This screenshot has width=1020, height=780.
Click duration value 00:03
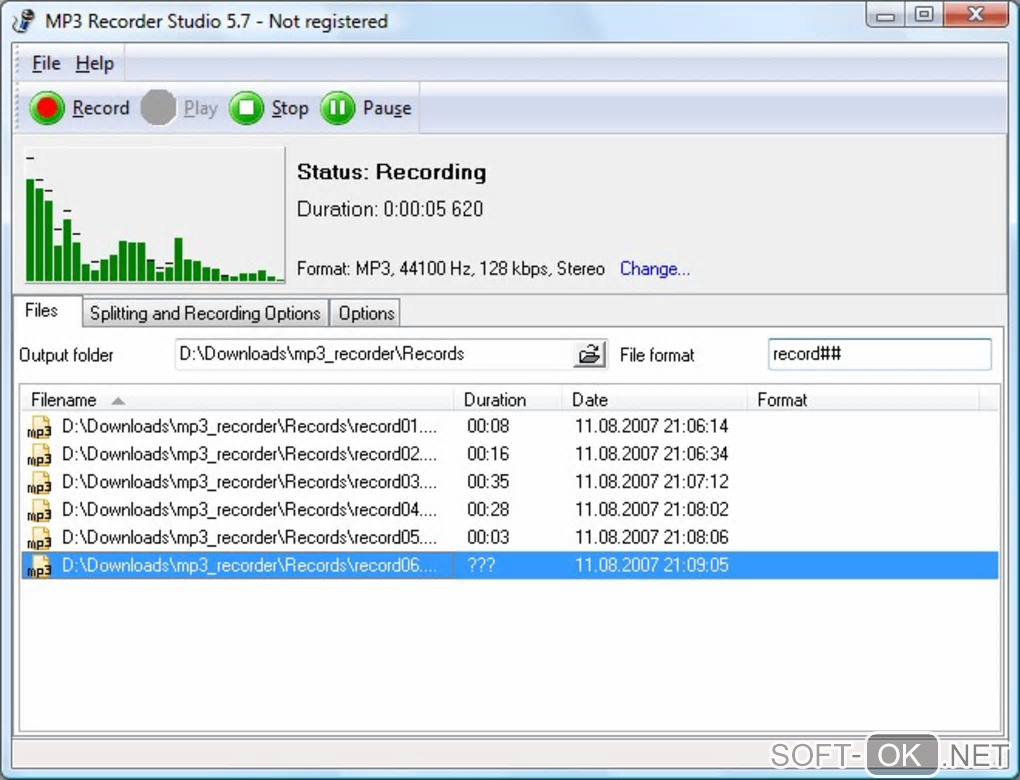pos(488,539)
